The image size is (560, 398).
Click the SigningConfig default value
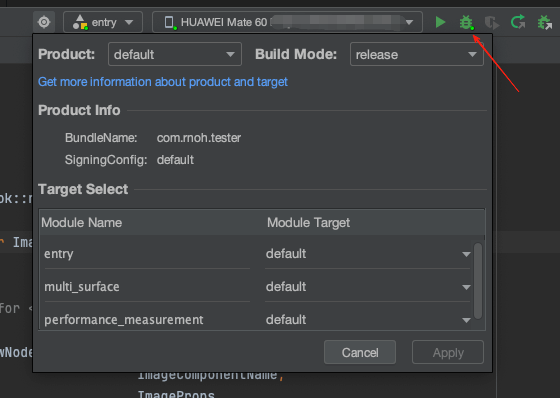pyautogui.click(x=175, y=160)
